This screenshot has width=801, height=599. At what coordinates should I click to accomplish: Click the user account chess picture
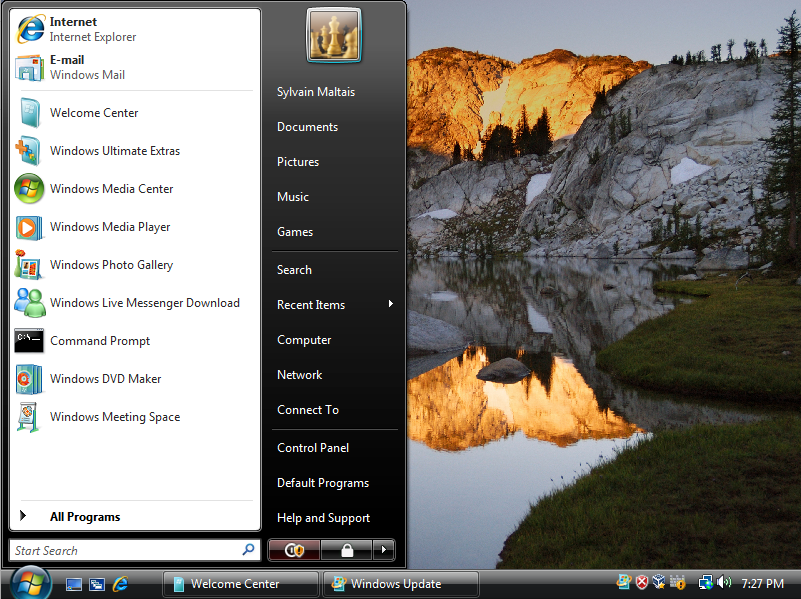pos(334,36)
